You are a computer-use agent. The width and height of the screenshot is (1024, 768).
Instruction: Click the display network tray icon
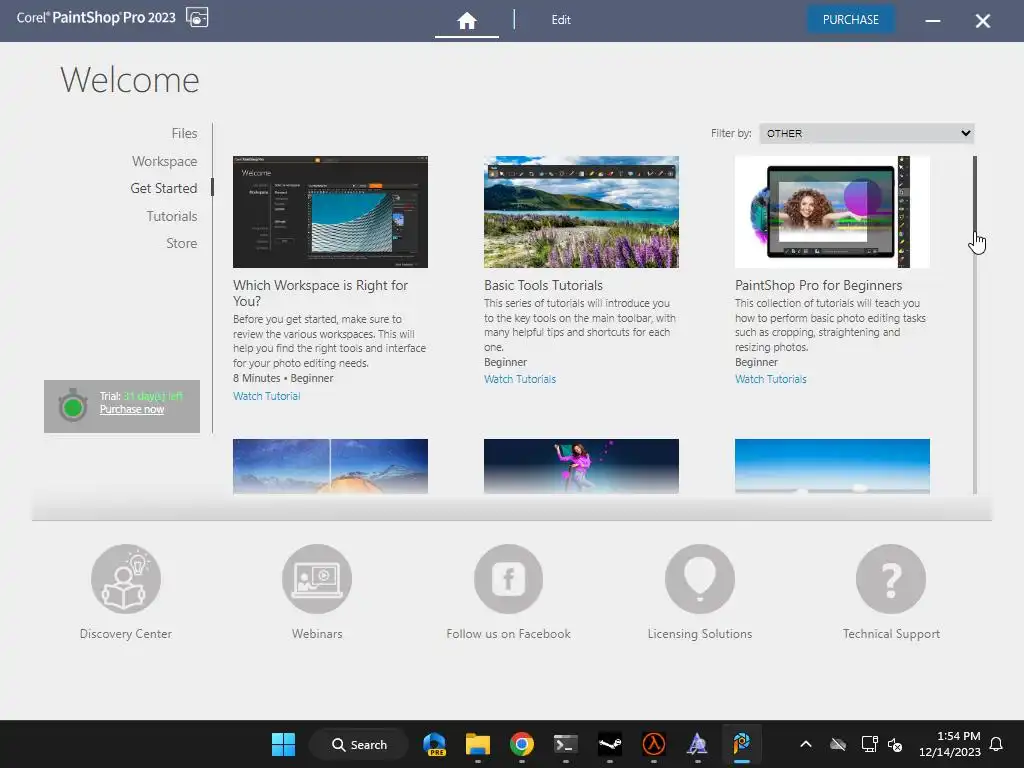click(x=869, y=744)
